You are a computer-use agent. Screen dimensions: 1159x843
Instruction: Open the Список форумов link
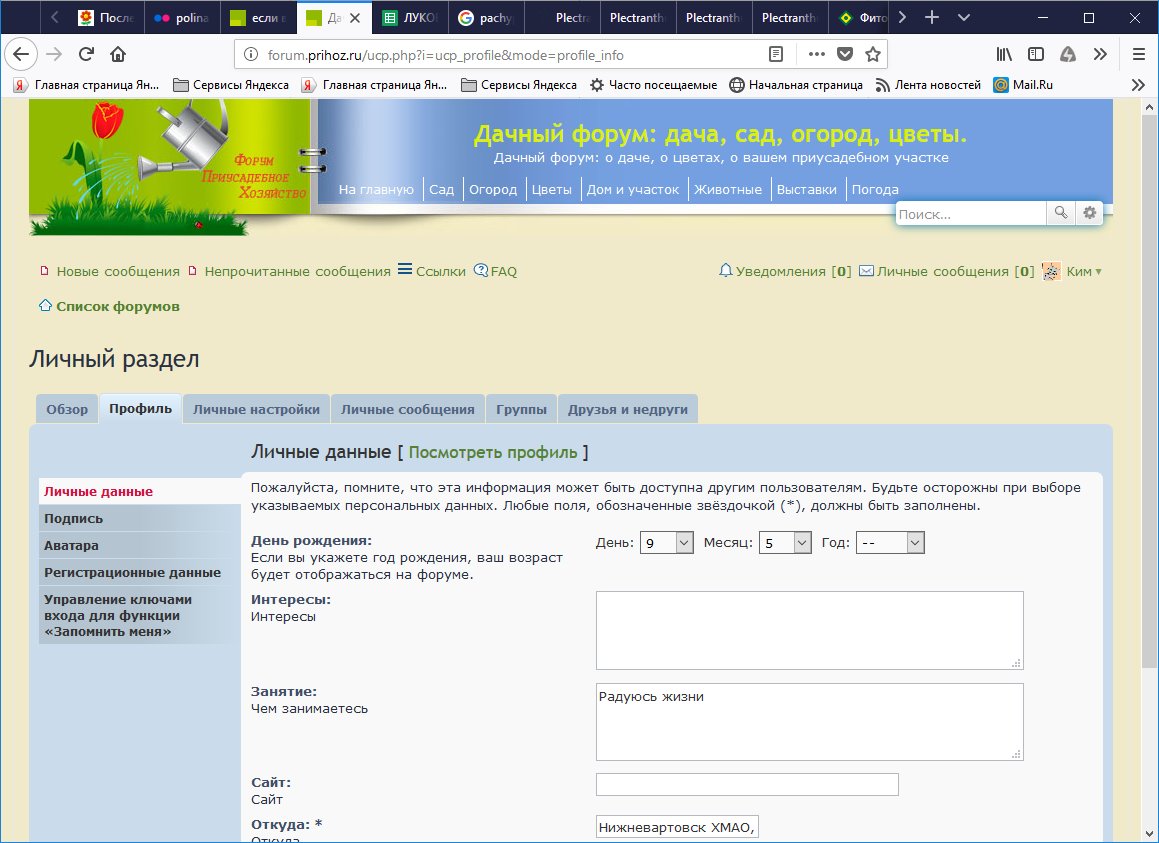(117, 306)
